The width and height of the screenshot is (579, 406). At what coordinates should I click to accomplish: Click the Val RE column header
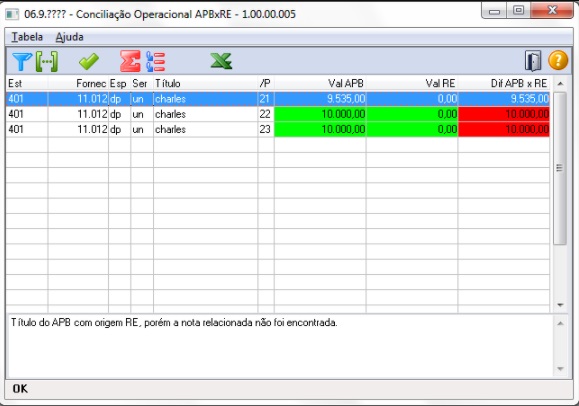coord(412,83)
